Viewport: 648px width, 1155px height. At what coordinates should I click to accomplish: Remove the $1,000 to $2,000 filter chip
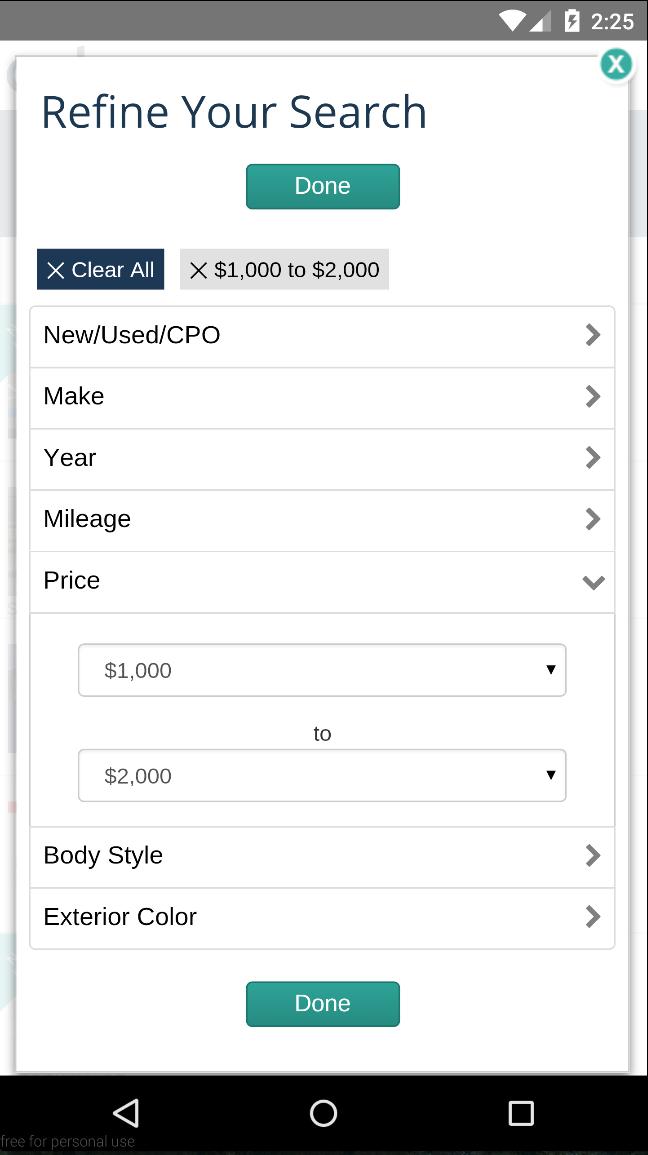tap(198, 269)
